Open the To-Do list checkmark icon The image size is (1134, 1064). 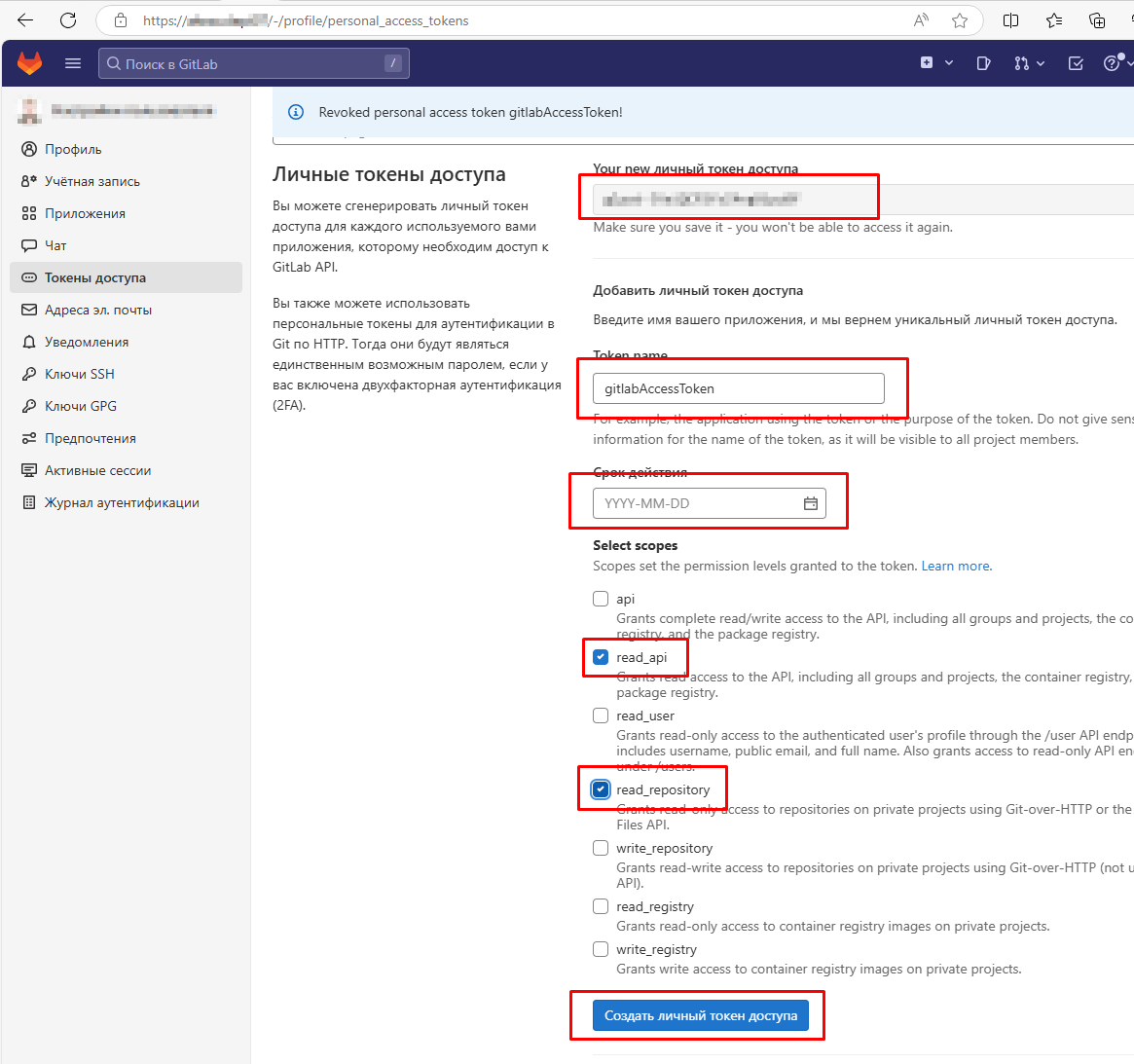pyautogui.click(x=1076, y=63)
